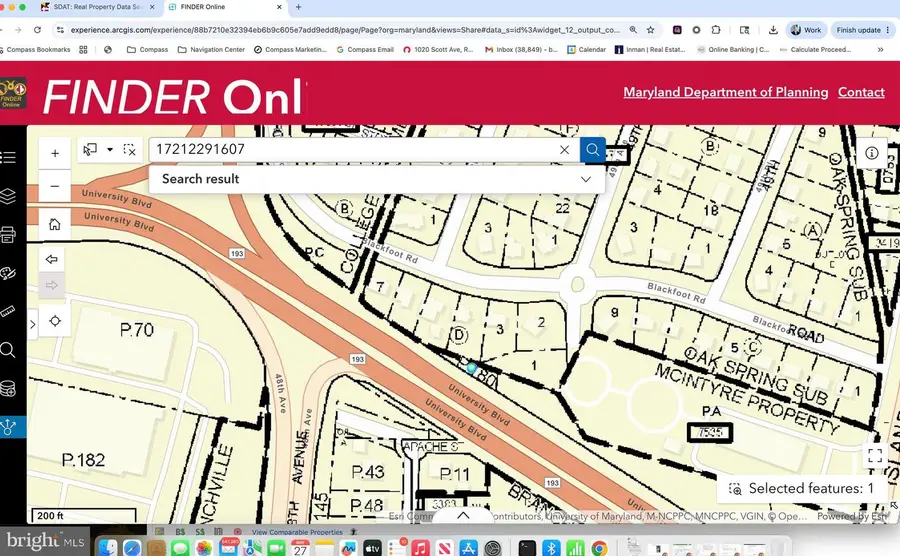Find my location on the map
Viewport: 900px width, 556px height.
click(x=55, y=321)
